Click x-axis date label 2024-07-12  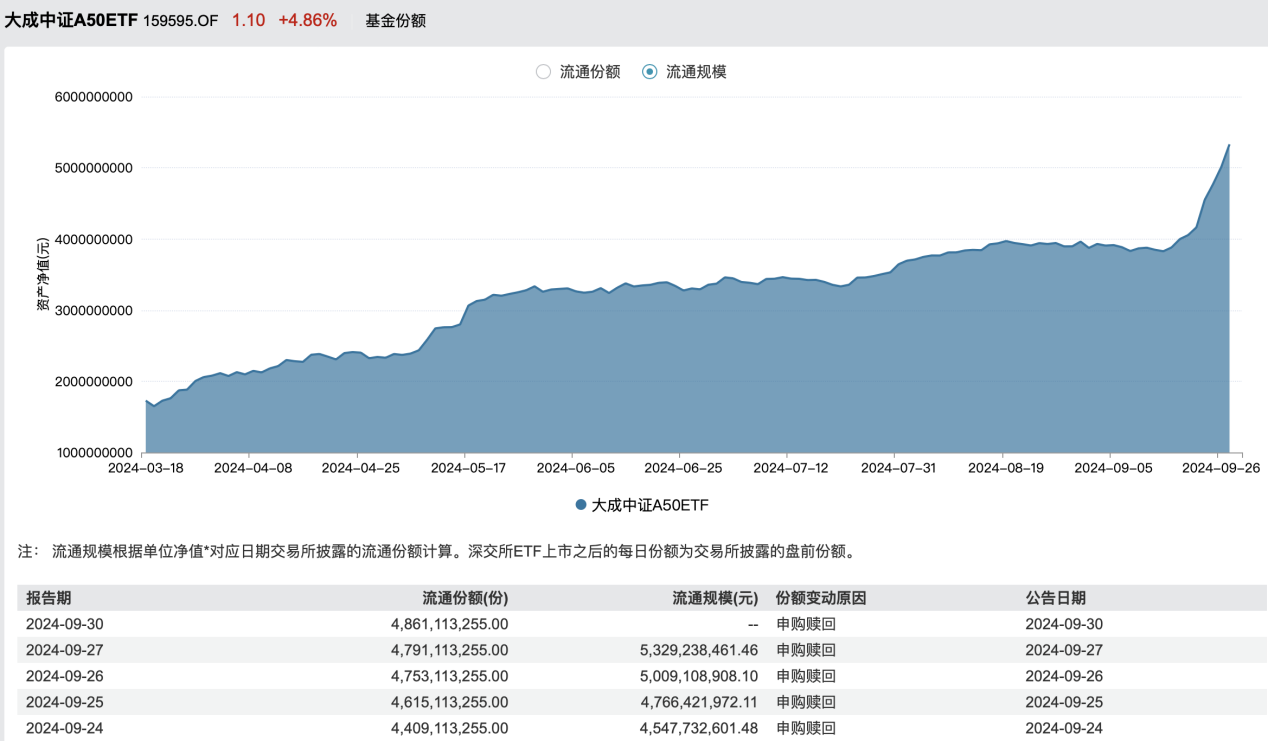coord(790,467)
